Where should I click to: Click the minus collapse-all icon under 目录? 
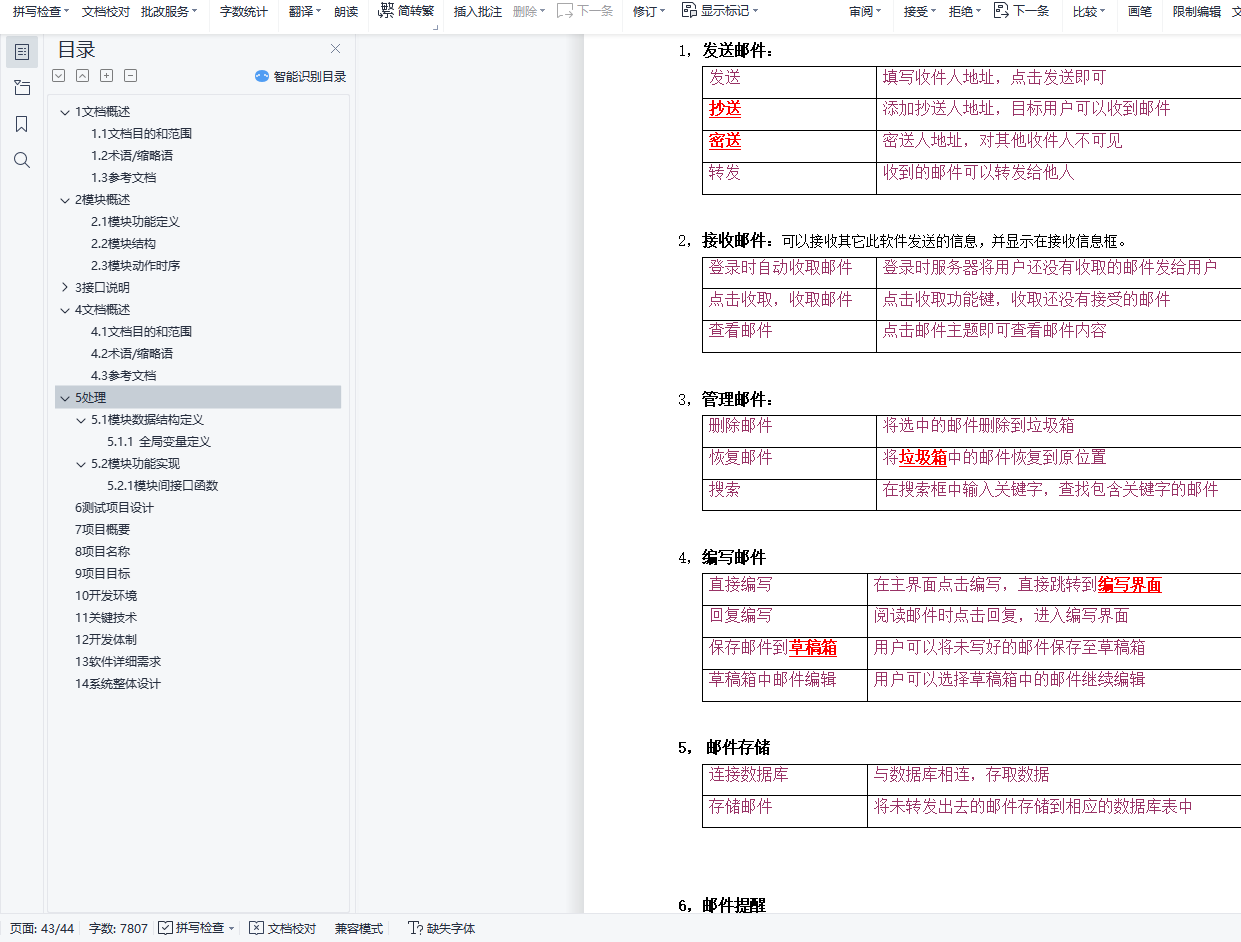[130, 76]
